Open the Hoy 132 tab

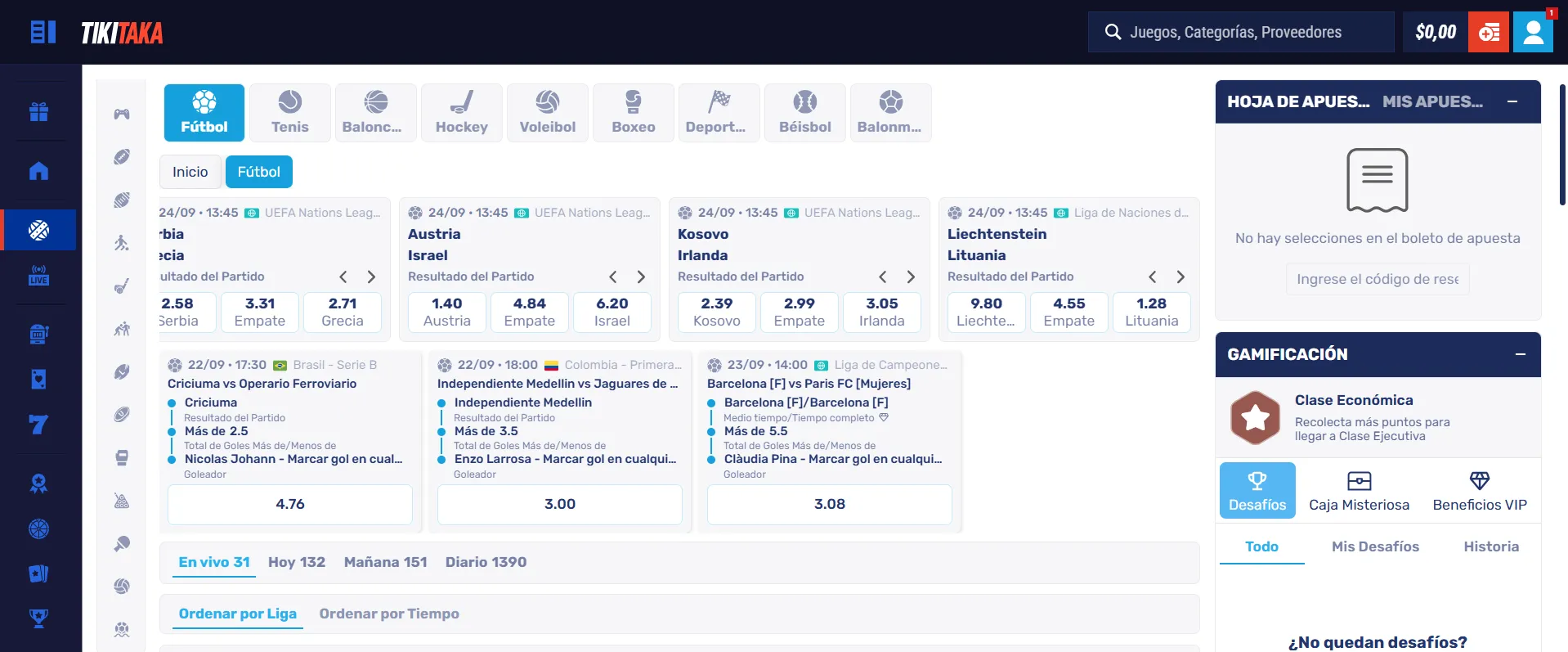coord(297,562)
